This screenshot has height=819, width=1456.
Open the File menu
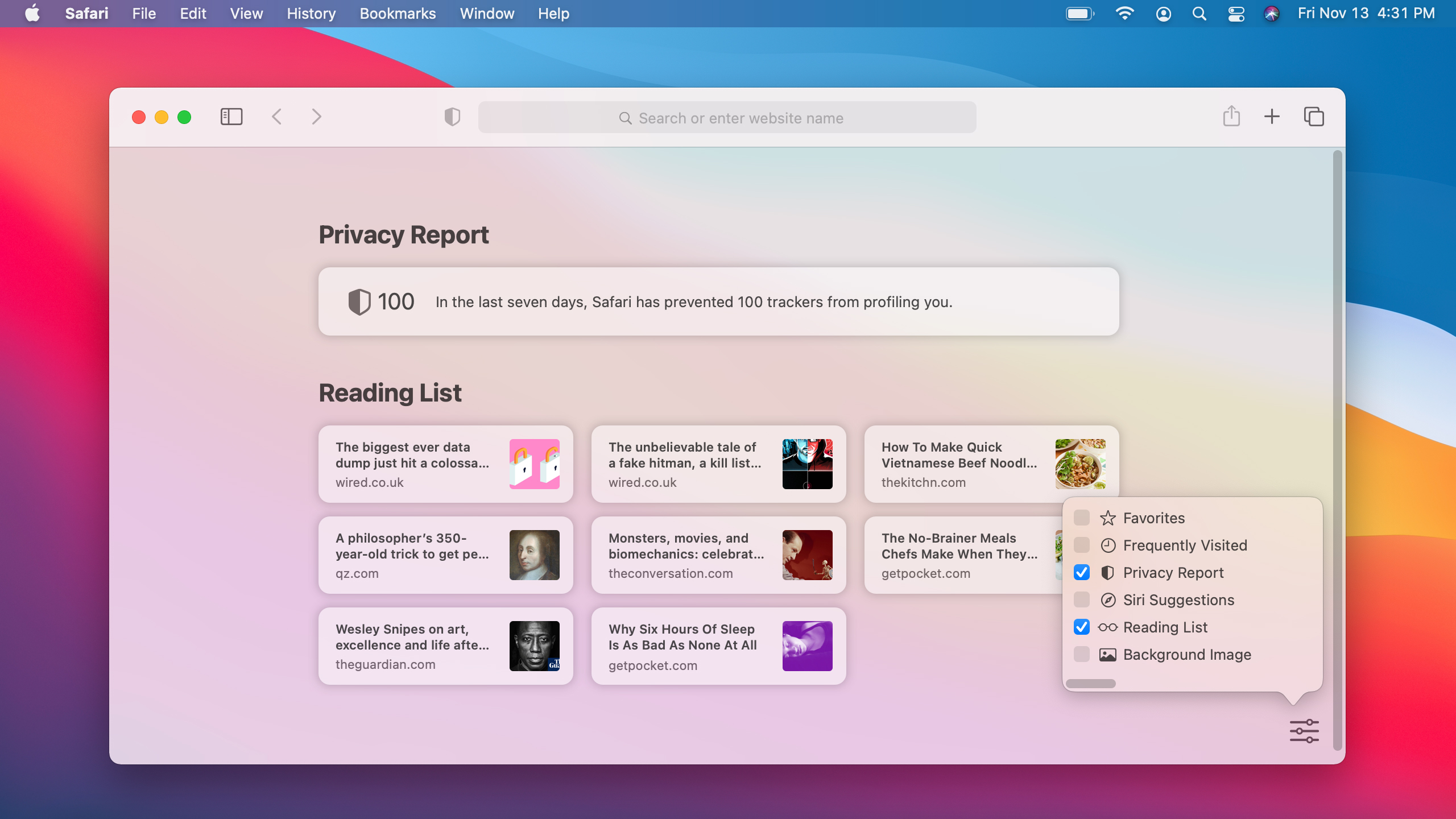click(x=144, y=13)
